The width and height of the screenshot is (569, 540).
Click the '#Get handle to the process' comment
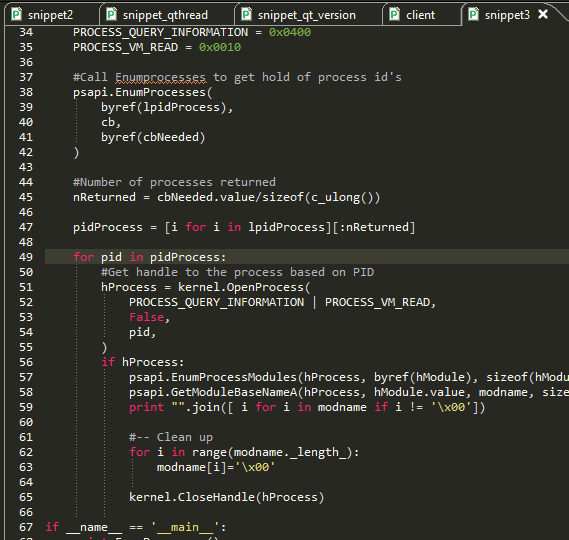coord(237,272)
